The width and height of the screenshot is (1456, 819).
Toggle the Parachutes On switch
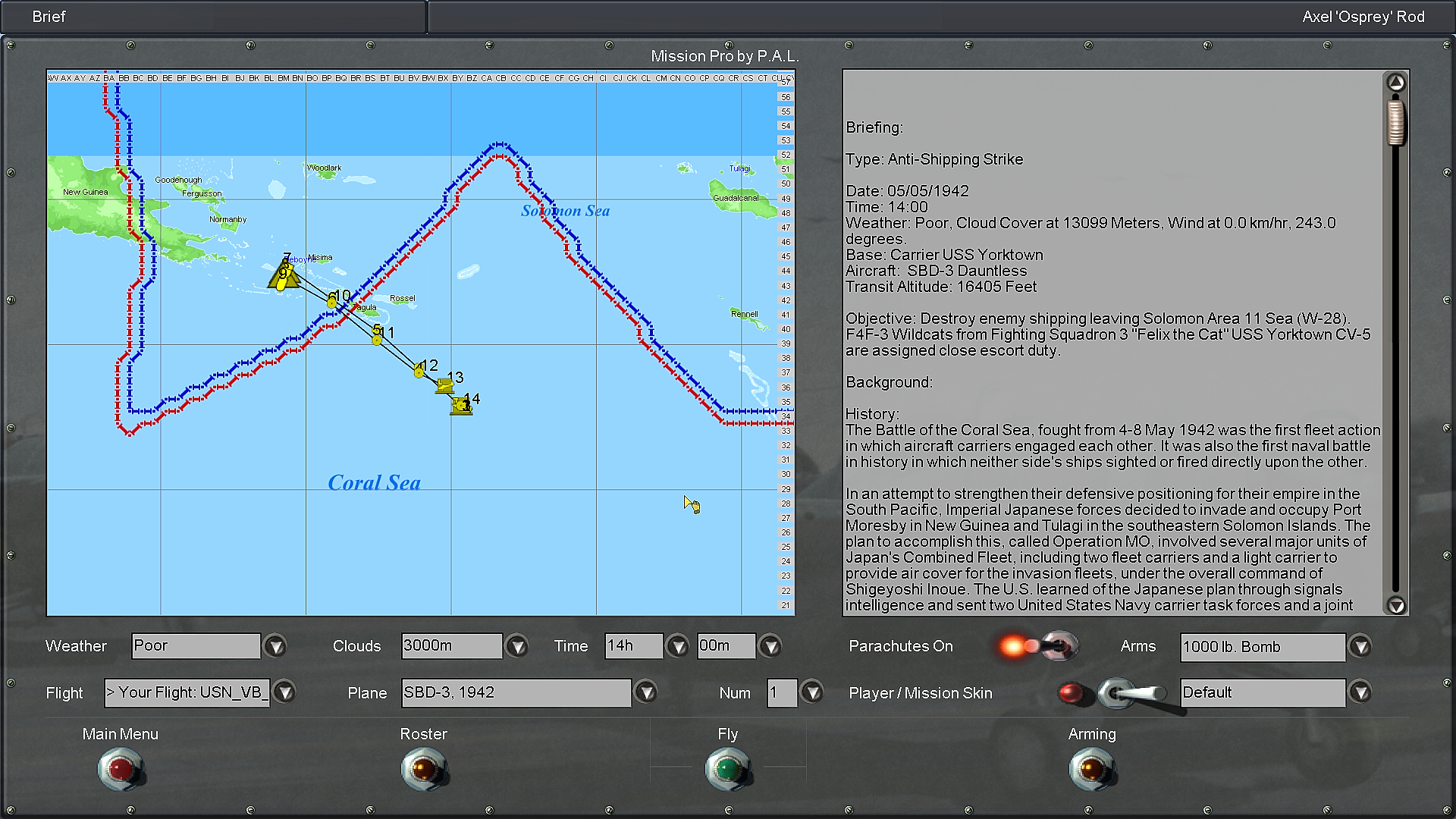point(1056,646)
